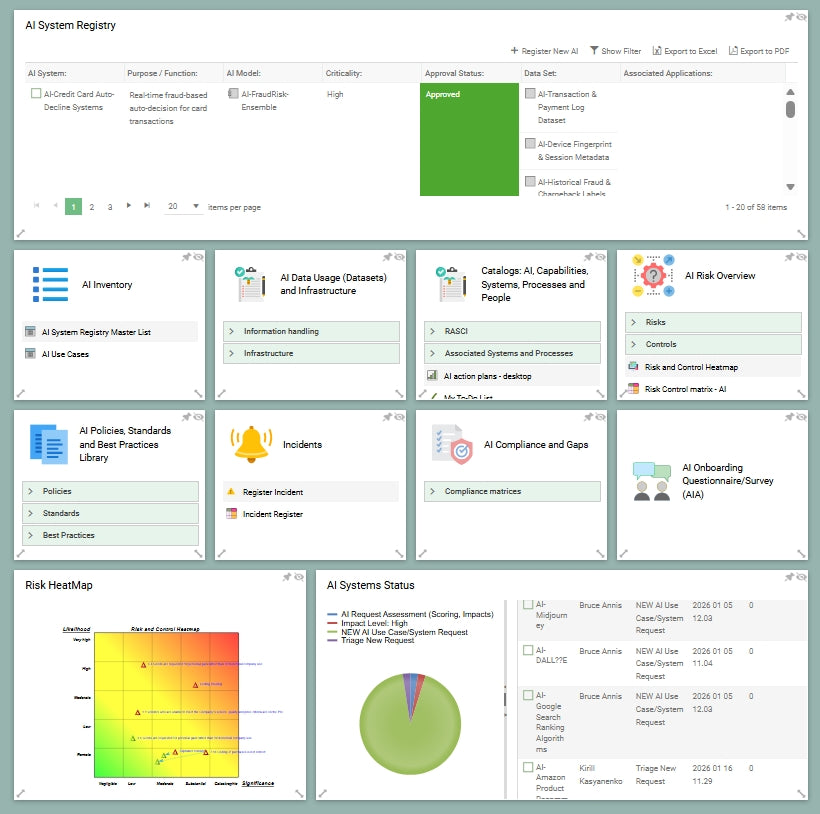
Task: Click Register New AI button
Action: tap(544, 51)
